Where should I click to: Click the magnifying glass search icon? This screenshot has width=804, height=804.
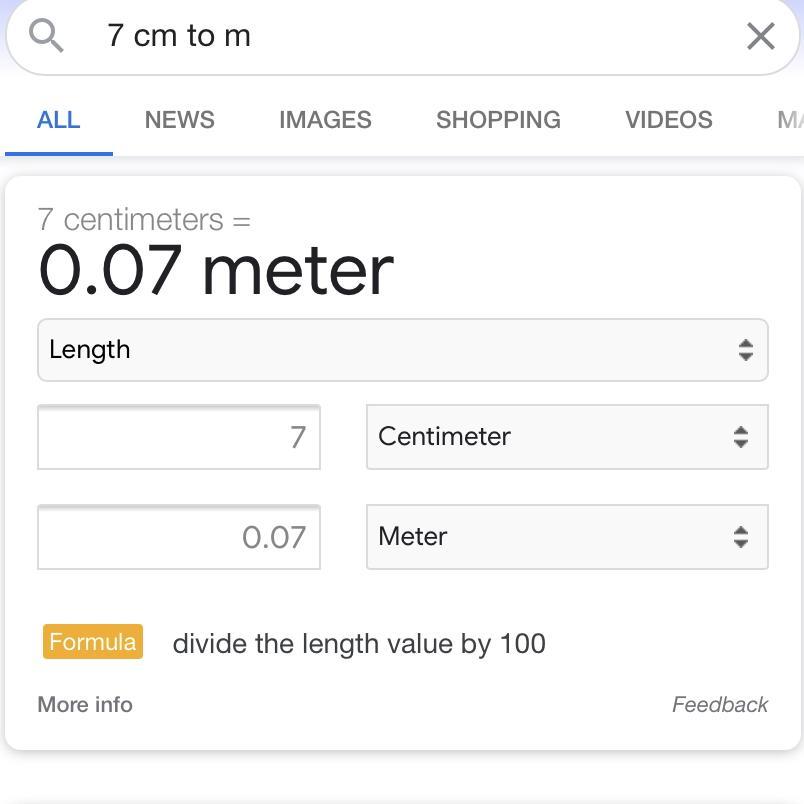(x=46, y=36)
